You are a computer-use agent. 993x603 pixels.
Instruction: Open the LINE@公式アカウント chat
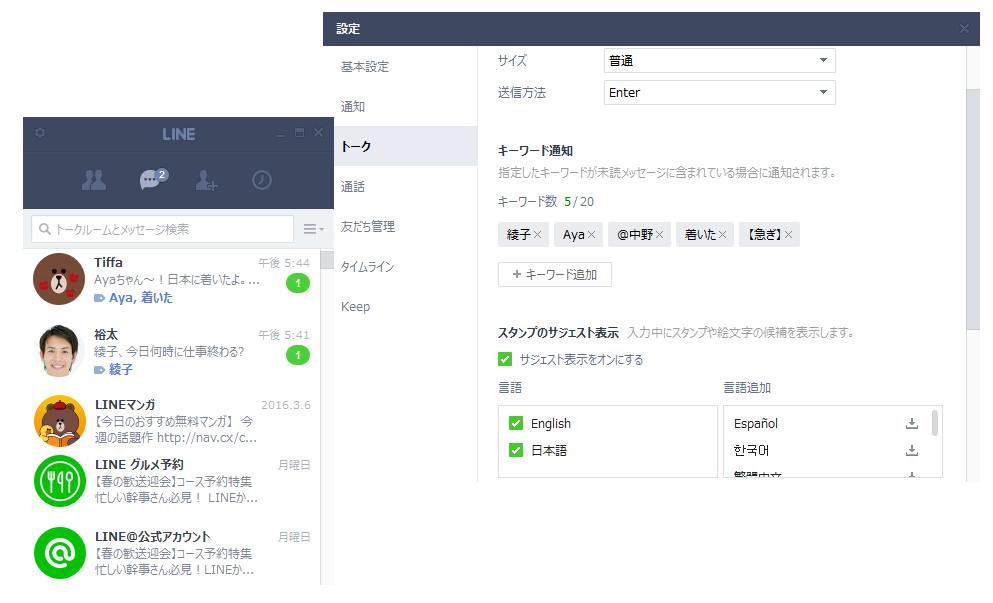(x=172, y=553)
